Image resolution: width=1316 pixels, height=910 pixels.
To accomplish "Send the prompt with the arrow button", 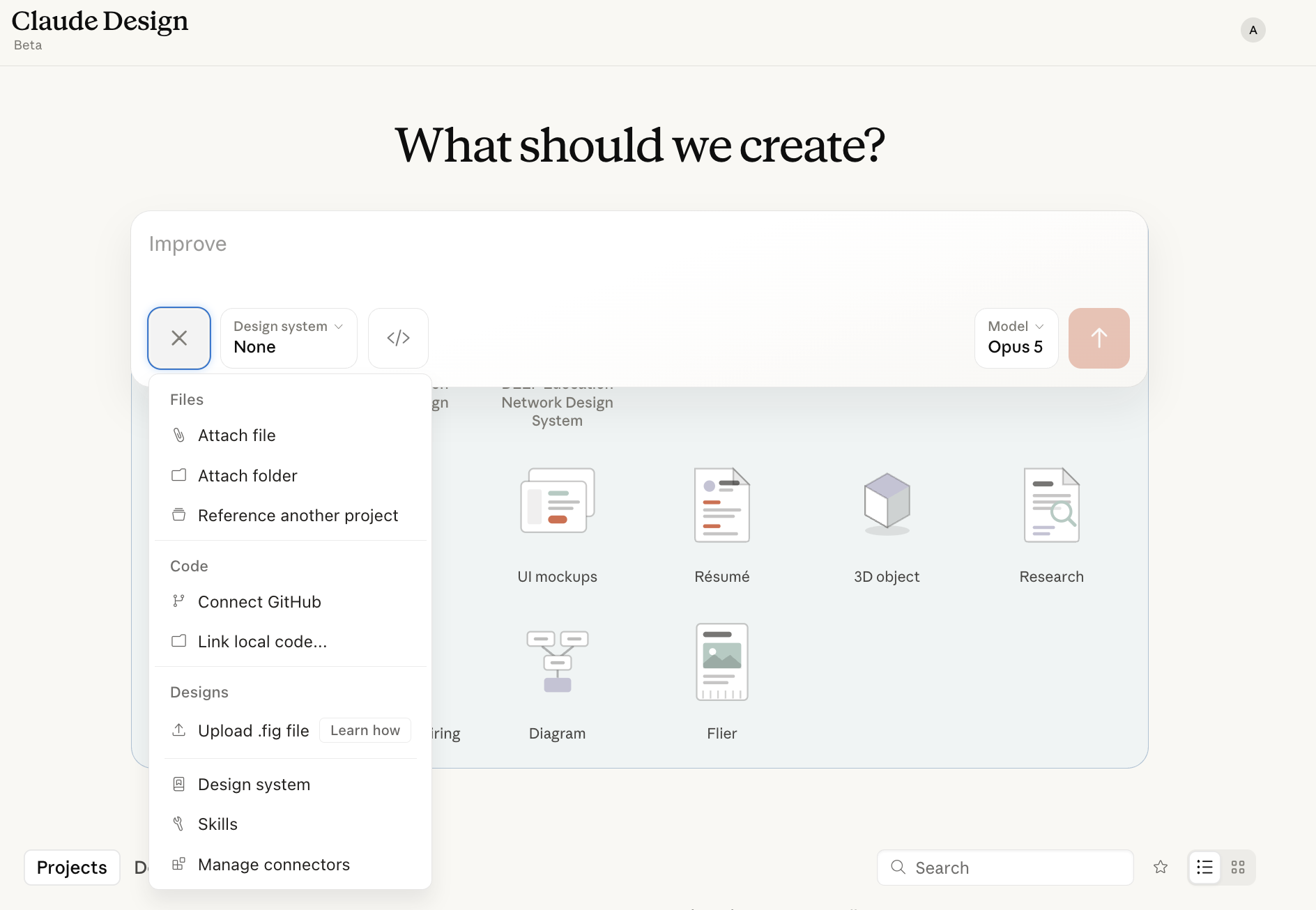I will click(x=1099, y=338).
